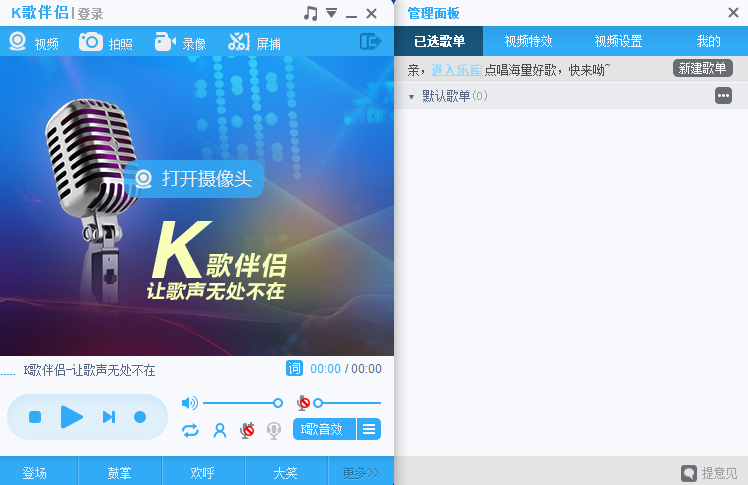Image resolution: width=748 pixels, height=485 pixels.
Task: Open the title bar dropdown triangle menu
Action: point(332,13)
